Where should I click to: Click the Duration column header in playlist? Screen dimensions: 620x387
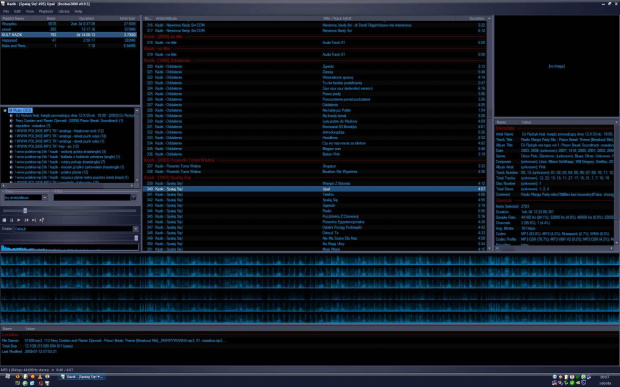[476, 19]
